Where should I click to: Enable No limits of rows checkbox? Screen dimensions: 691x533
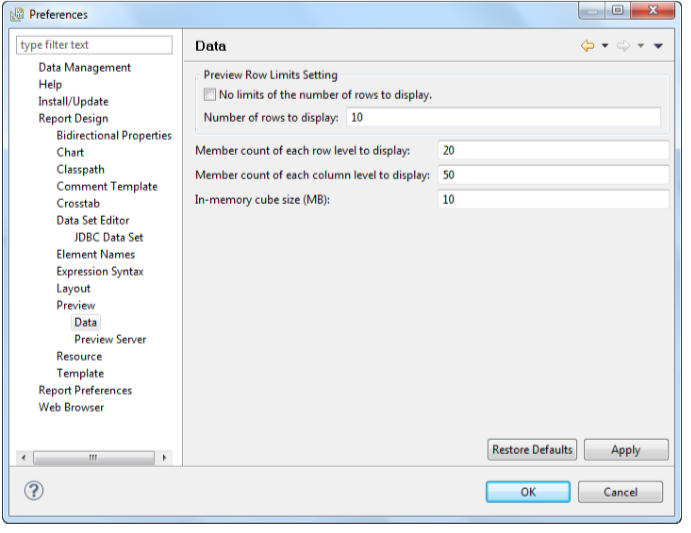coord(210,94)
